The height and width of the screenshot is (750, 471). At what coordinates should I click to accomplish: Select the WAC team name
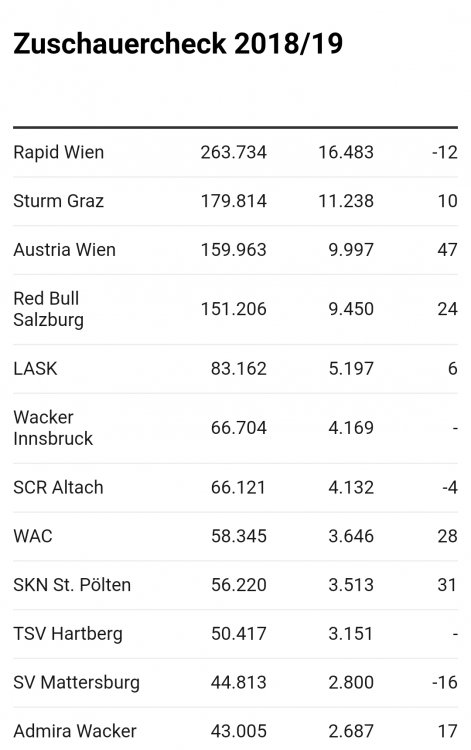tap(33, 536)
